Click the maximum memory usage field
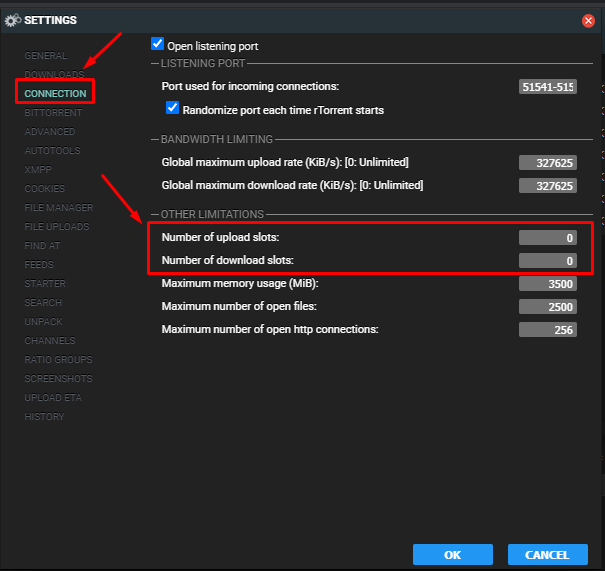 coord(548,284)
